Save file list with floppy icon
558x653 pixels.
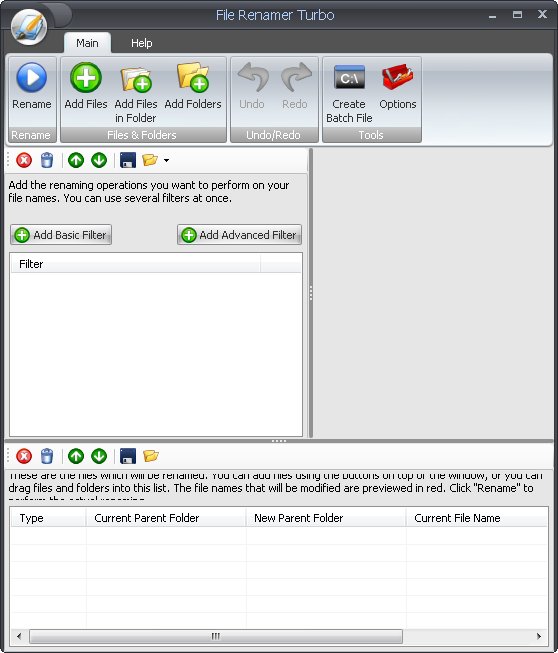point(128,456)
